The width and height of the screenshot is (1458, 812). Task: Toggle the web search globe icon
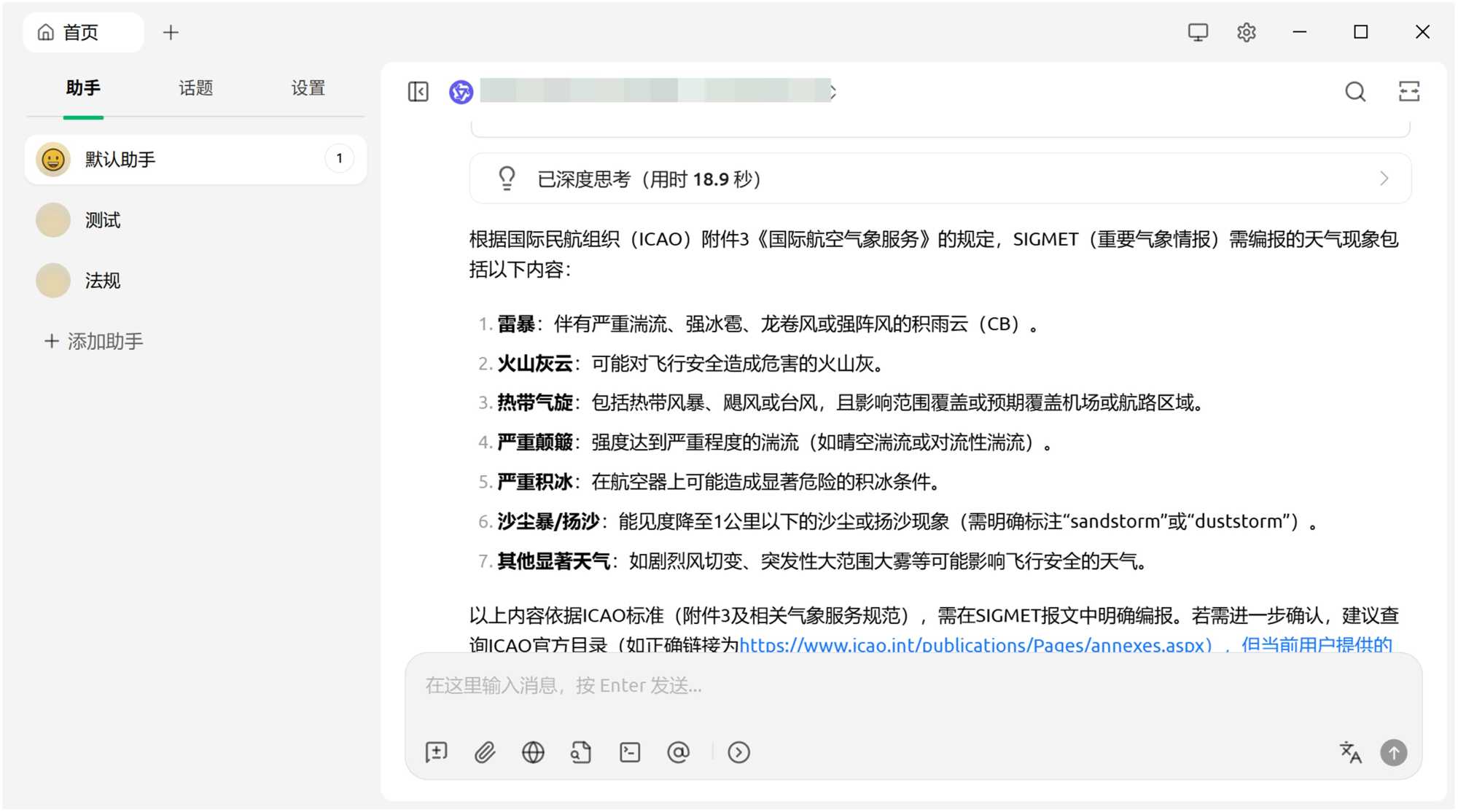click(x=533, y=752)
